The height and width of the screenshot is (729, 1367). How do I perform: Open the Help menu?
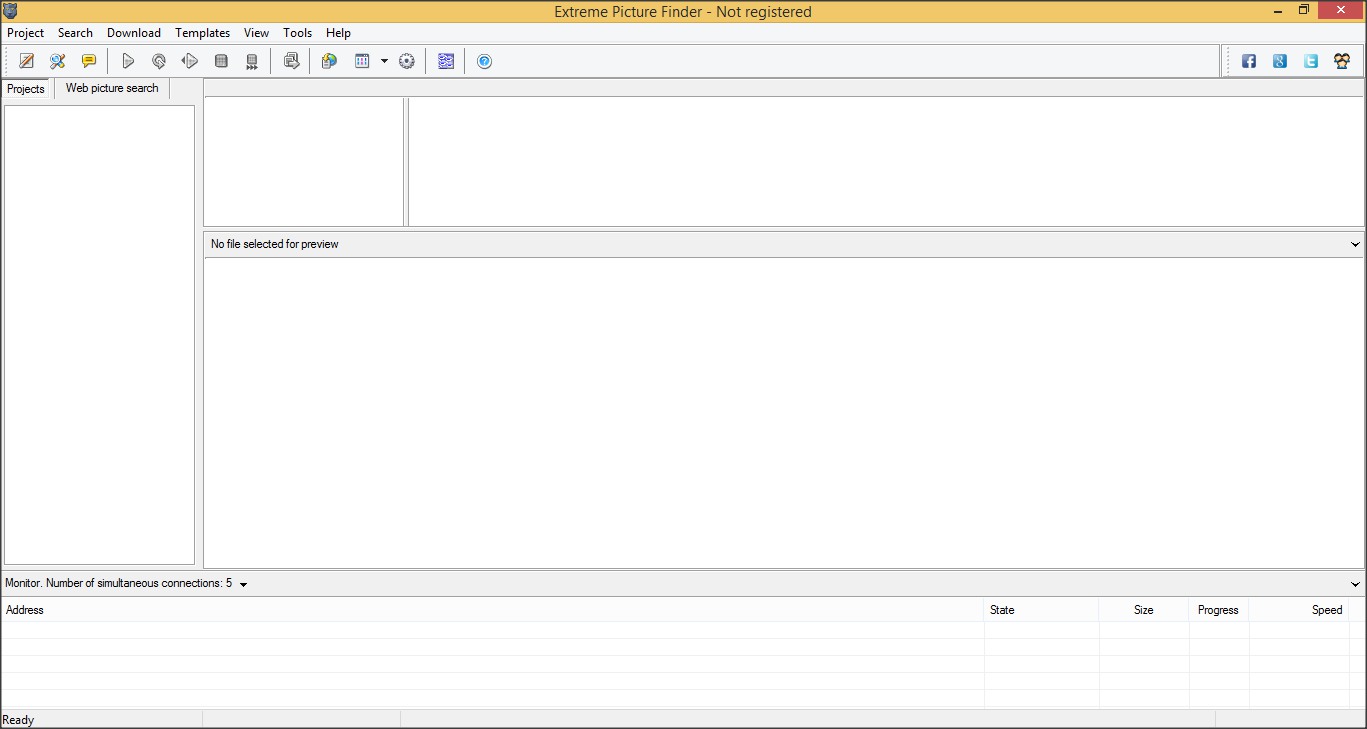(339, 33)
